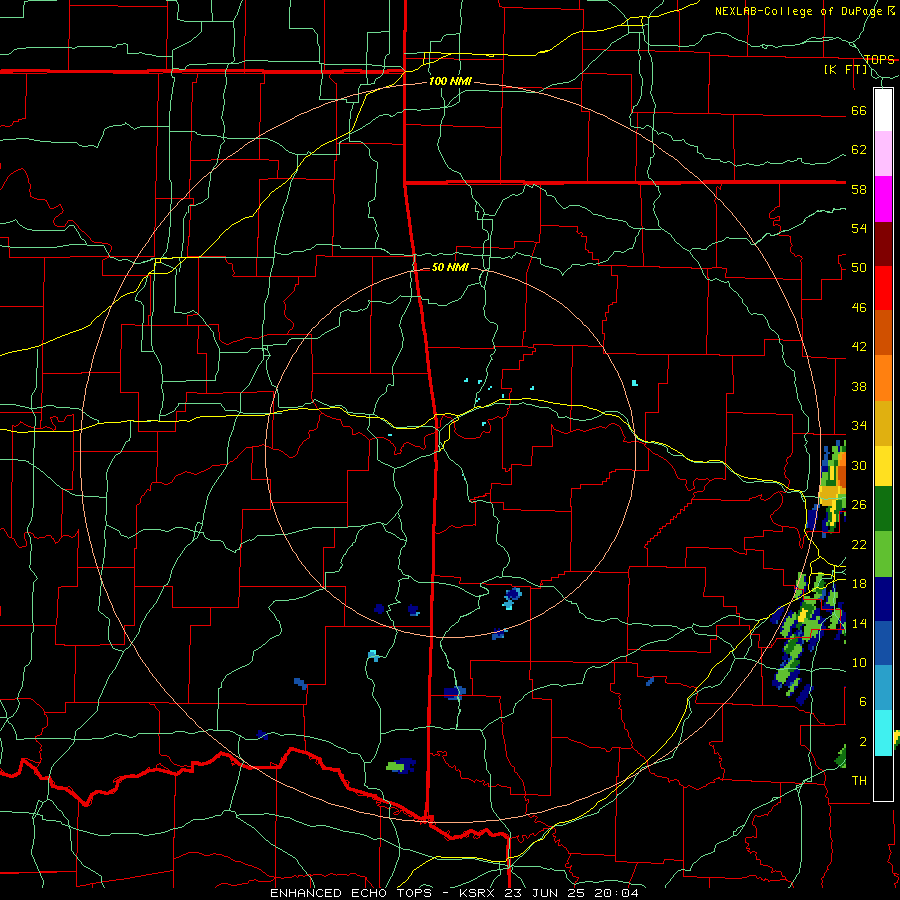Click the light green 26 kft legend swatch

(883, 554)
